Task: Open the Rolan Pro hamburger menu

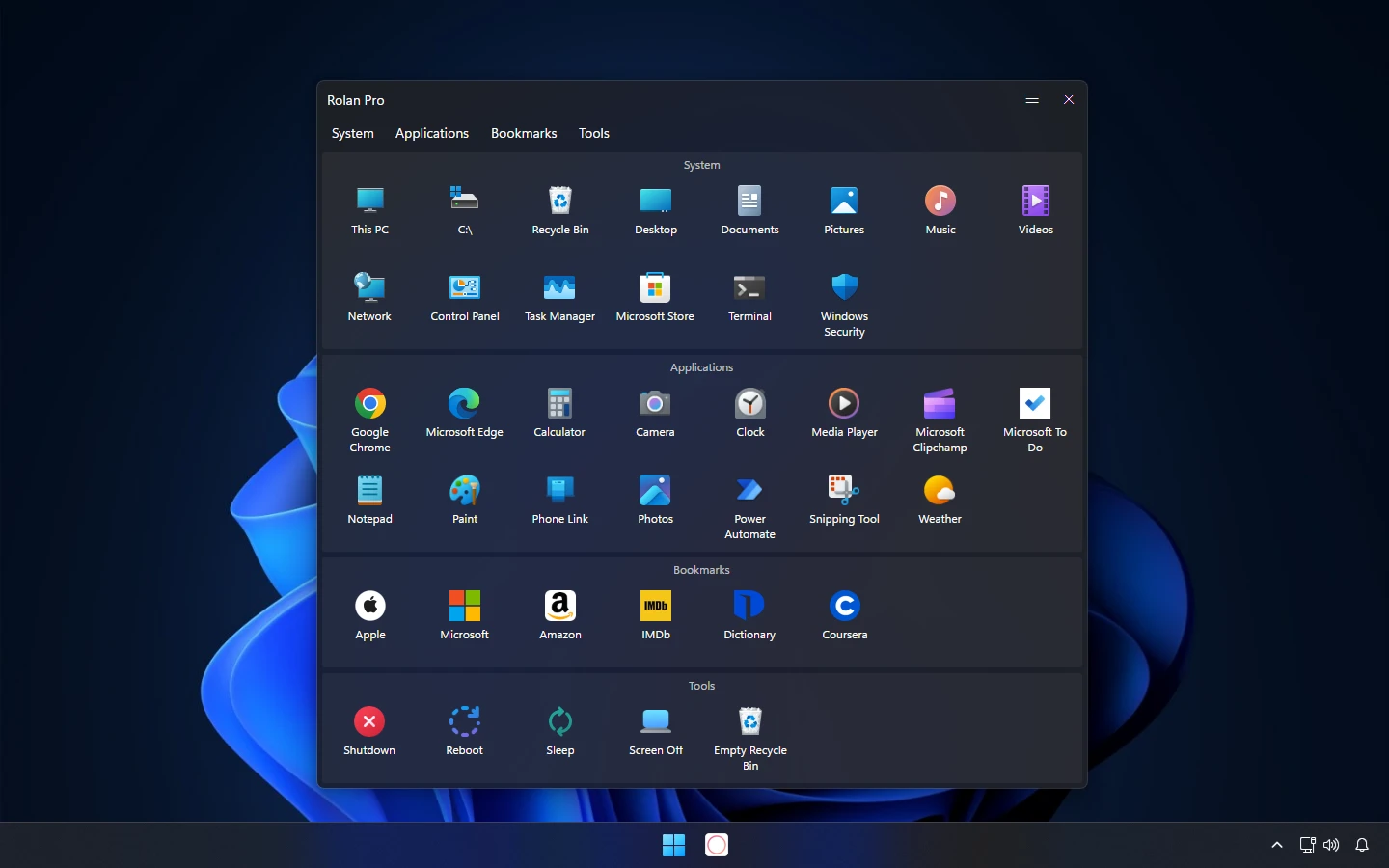Action: pyautogui.click(x=1032, y=99)
